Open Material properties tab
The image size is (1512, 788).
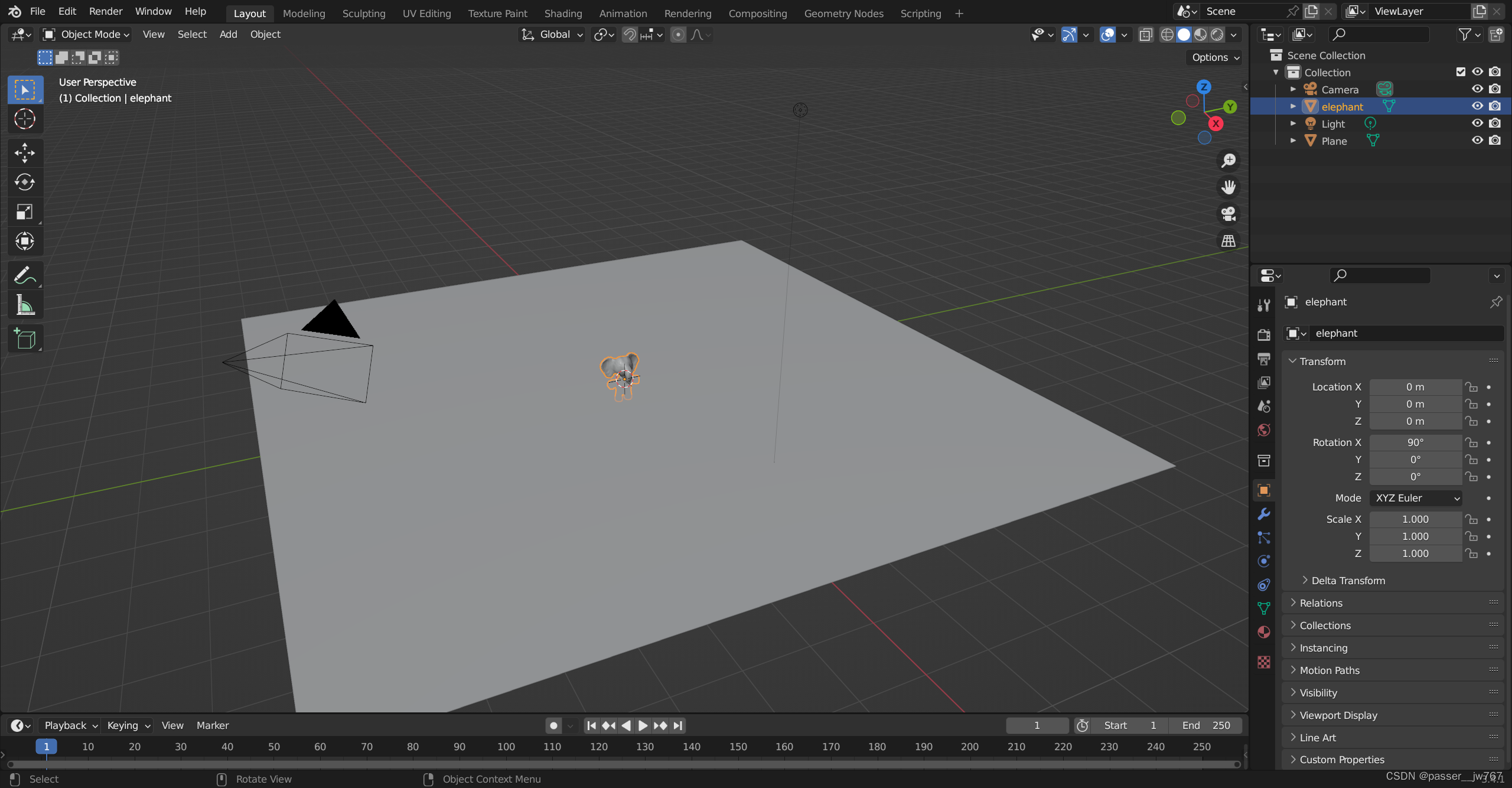coord(1264,632)
